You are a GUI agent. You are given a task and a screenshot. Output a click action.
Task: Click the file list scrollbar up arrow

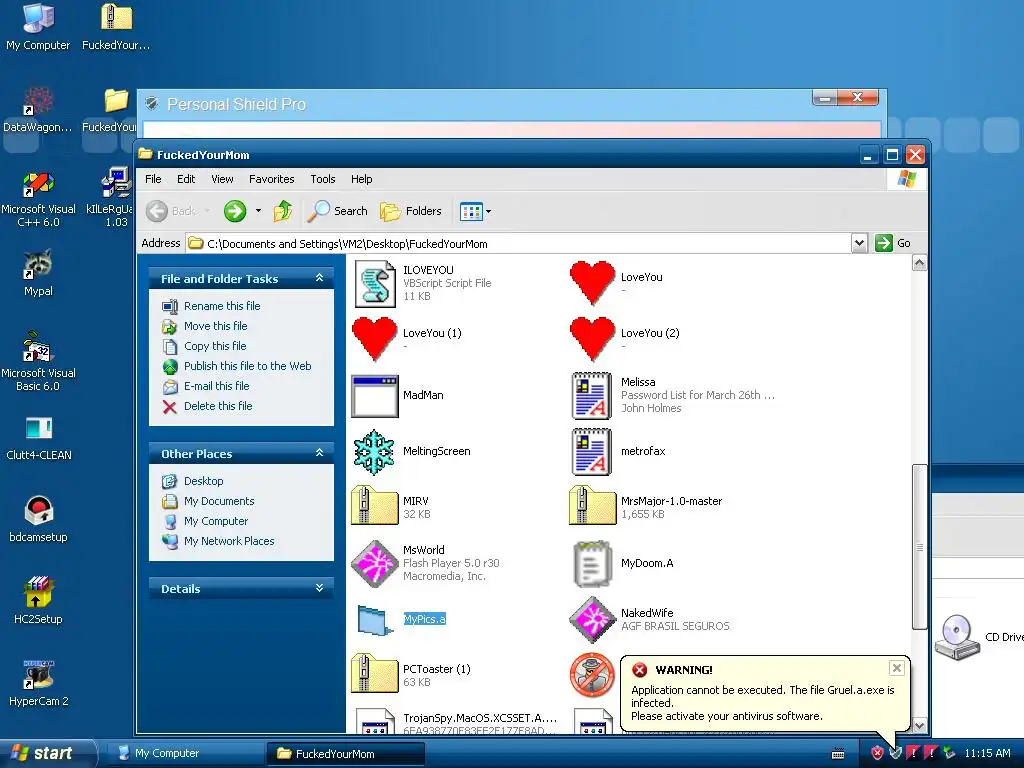(920, 263)
